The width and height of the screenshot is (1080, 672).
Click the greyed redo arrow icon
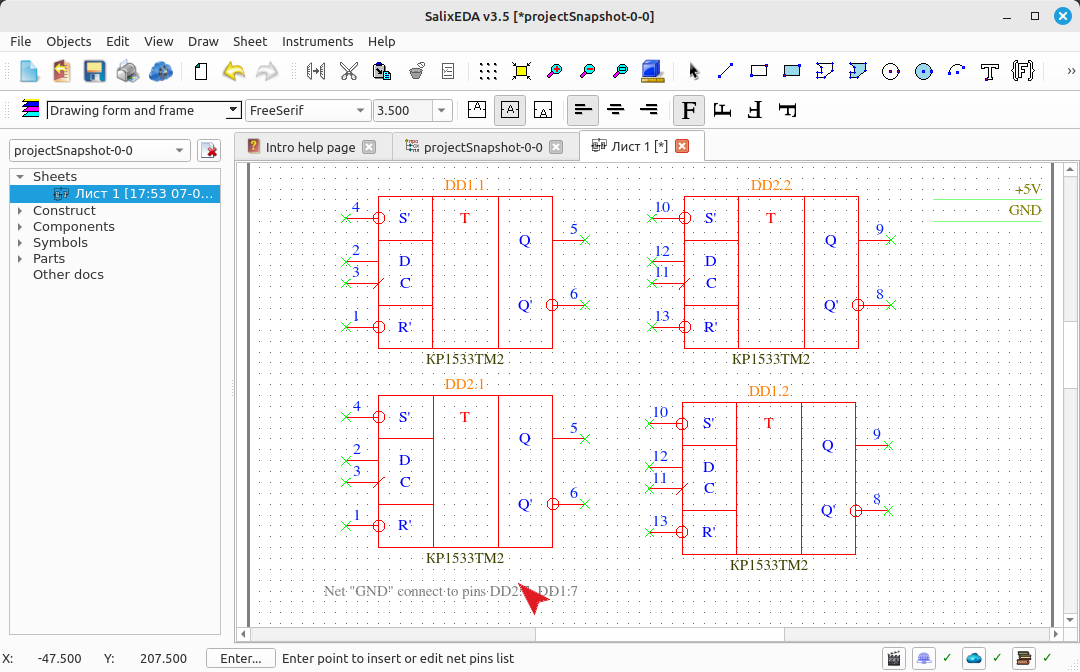267,71
